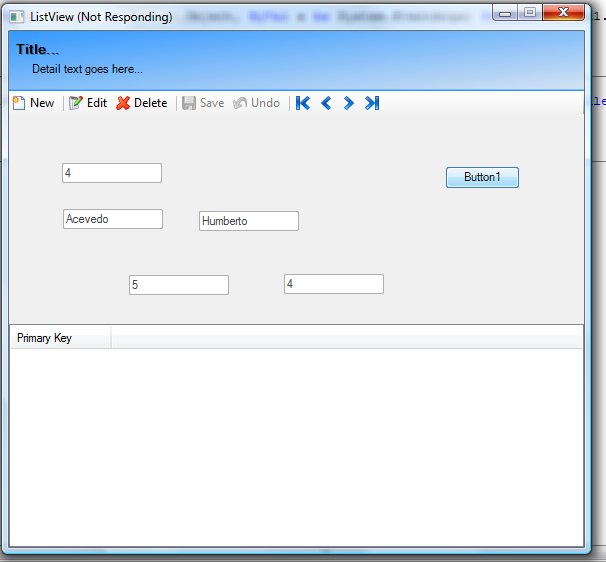Select the field with 4 beside the 5 field
606x562 pixels.
coord(333,284)
